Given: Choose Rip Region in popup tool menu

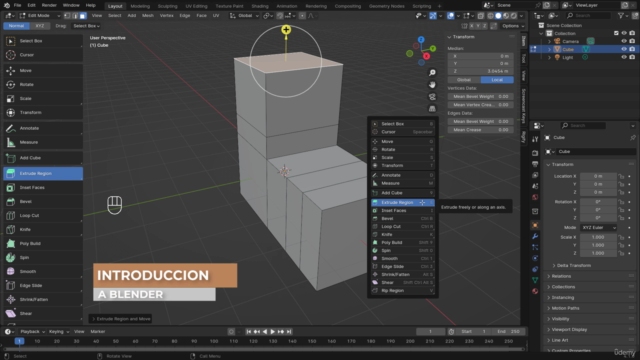Looking at the screenshot, I should [403, 291].
